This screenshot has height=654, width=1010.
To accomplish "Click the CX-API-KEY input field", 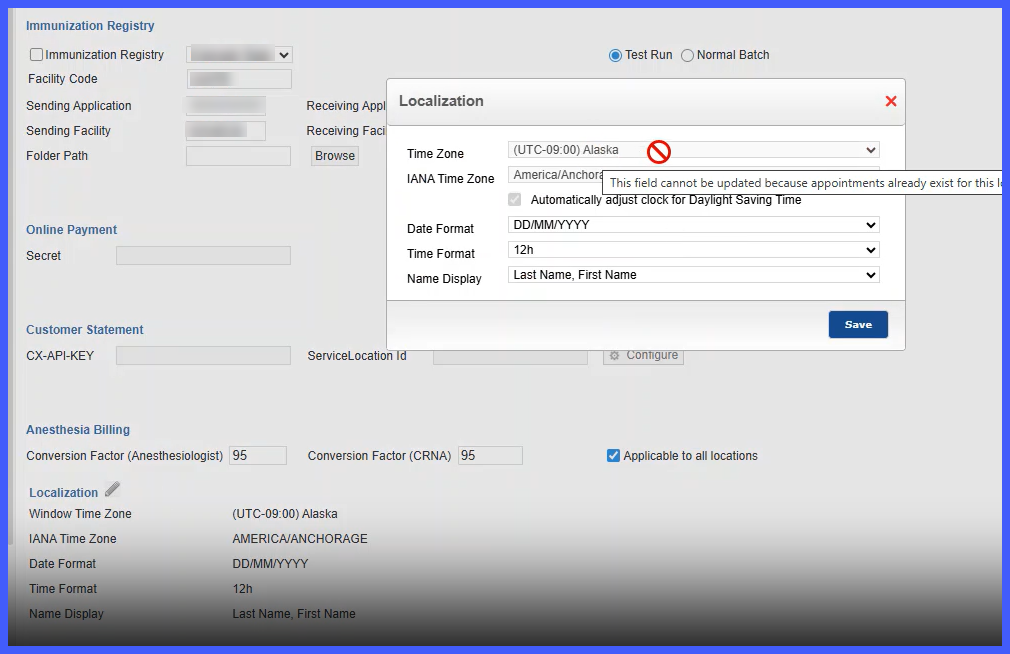I will point(204,356).
